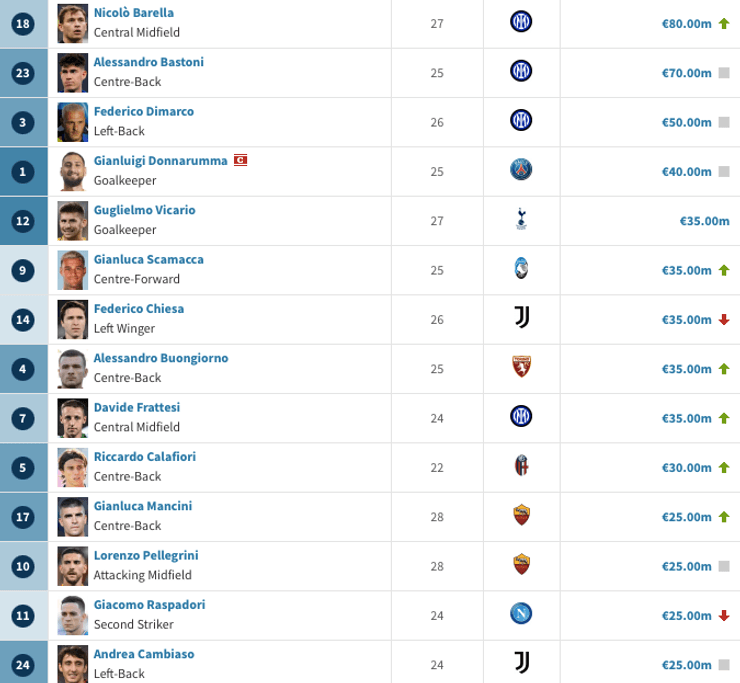The image size is (740, 683).
Task: Click the Turkish flag beside Donnarumma
Action: (240, 160)
